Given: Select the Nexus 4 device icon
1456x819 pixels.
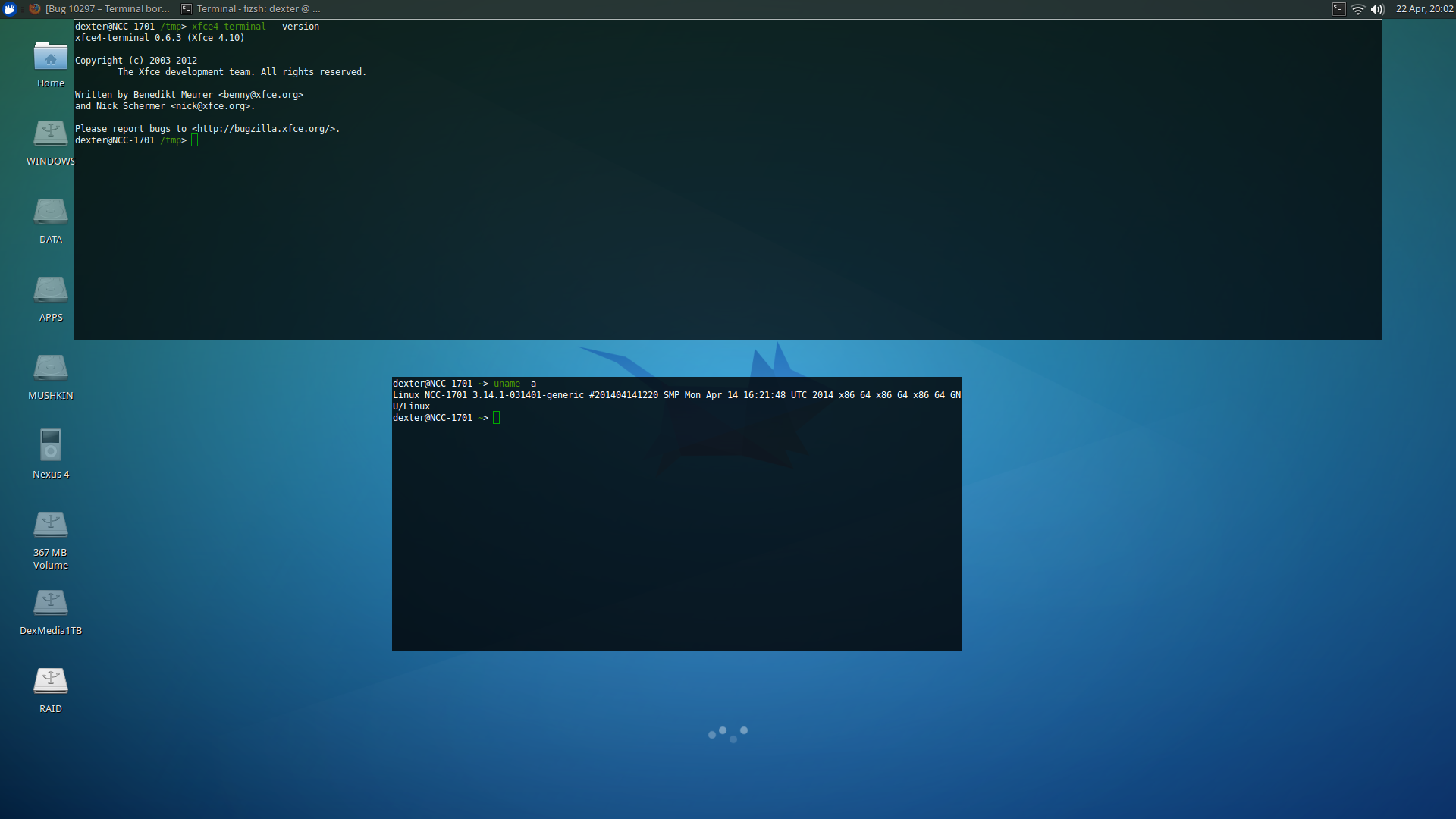Looking at the screenshot, I should (x=51, y=445).
